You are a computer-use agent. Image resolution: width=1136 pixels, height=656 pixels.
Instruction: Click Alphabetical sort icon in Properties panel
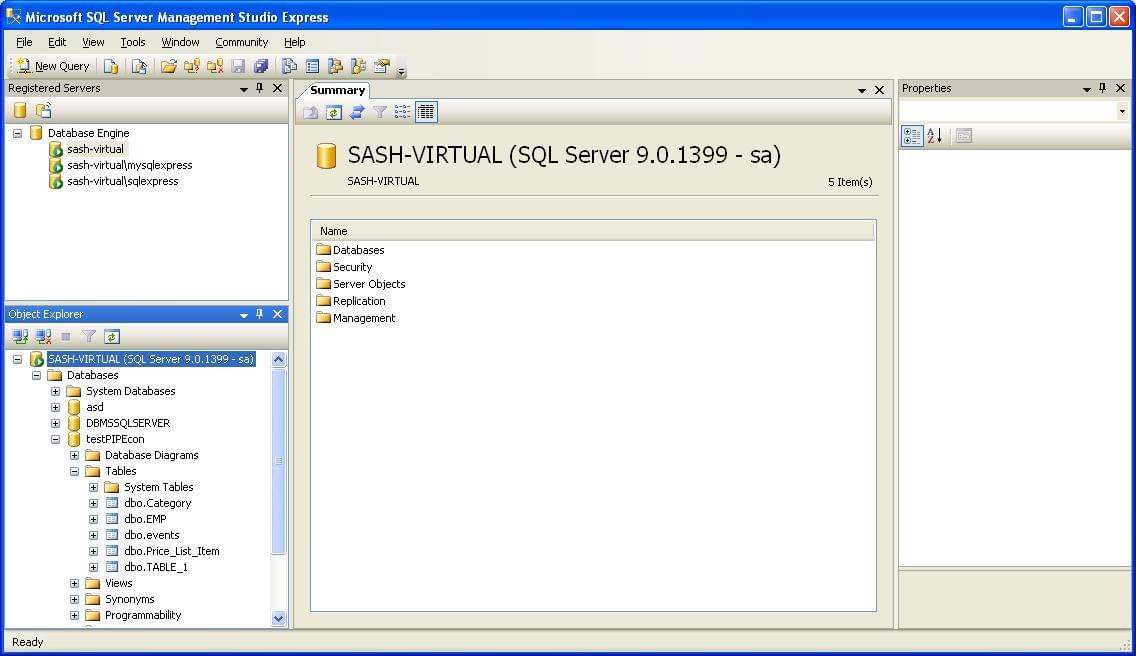tap(935, 136)
